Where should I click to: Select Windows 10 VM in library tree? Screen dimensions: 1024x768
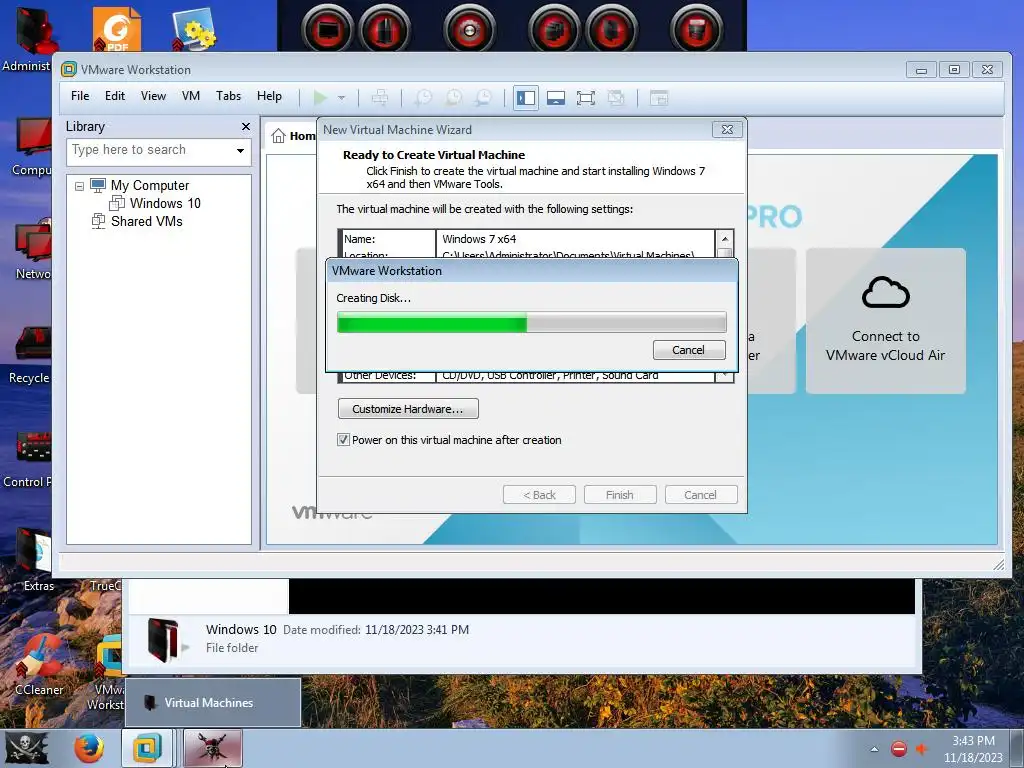coord(165,204)
